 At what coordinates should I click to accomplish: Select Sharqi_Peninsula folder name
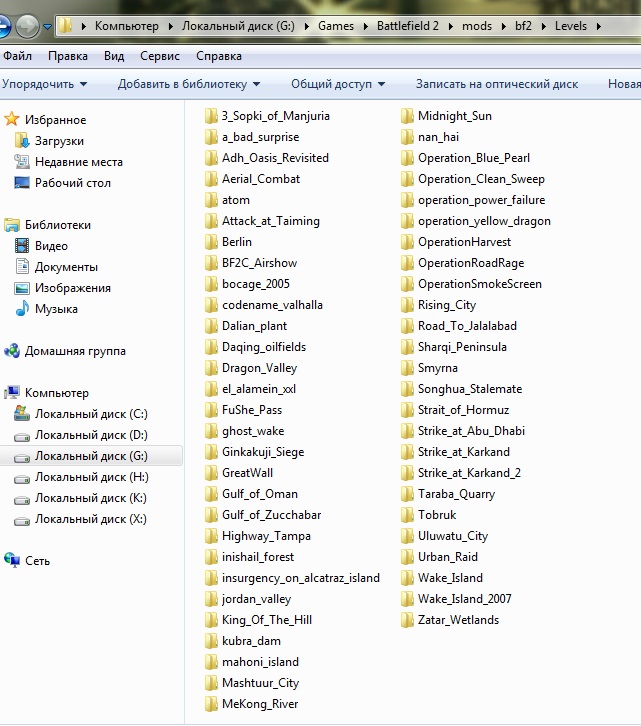pos(462,347)
